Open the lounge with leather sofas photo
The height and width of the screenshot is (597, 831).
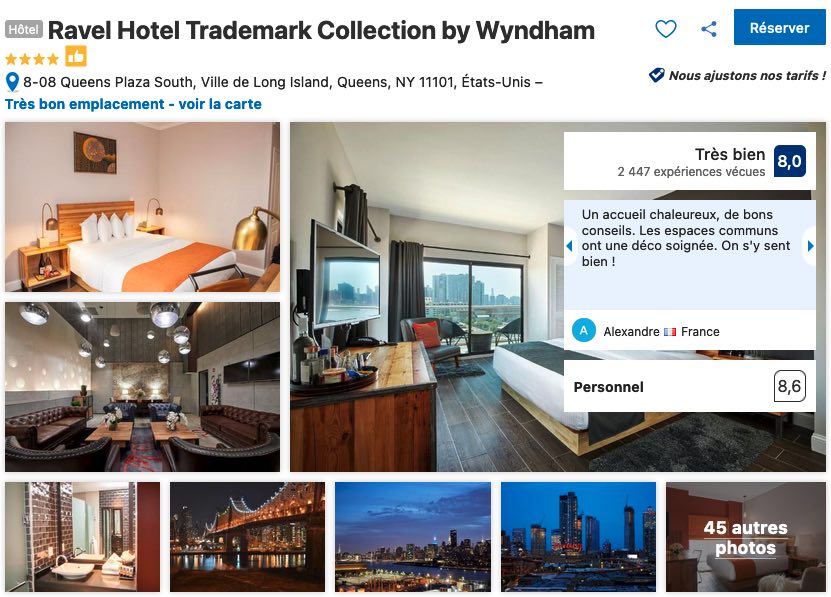(x=143, y=387)
